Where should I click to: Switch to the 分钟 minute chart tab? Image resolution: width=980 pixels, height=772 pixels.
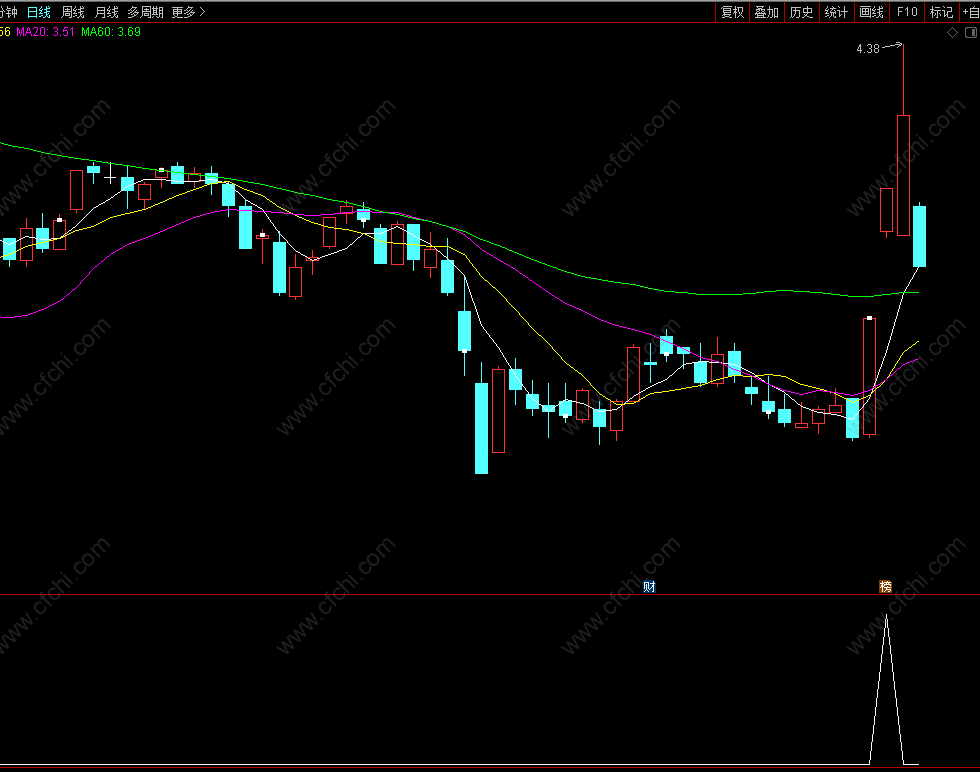pyautogui.click(x=9, y=12)
